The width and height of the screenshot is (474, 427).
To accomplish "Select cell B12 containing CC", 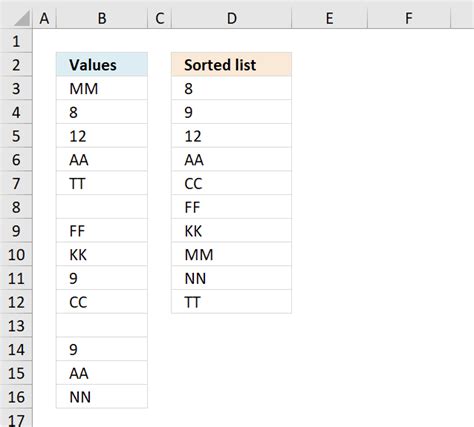I will pos(102,302).
